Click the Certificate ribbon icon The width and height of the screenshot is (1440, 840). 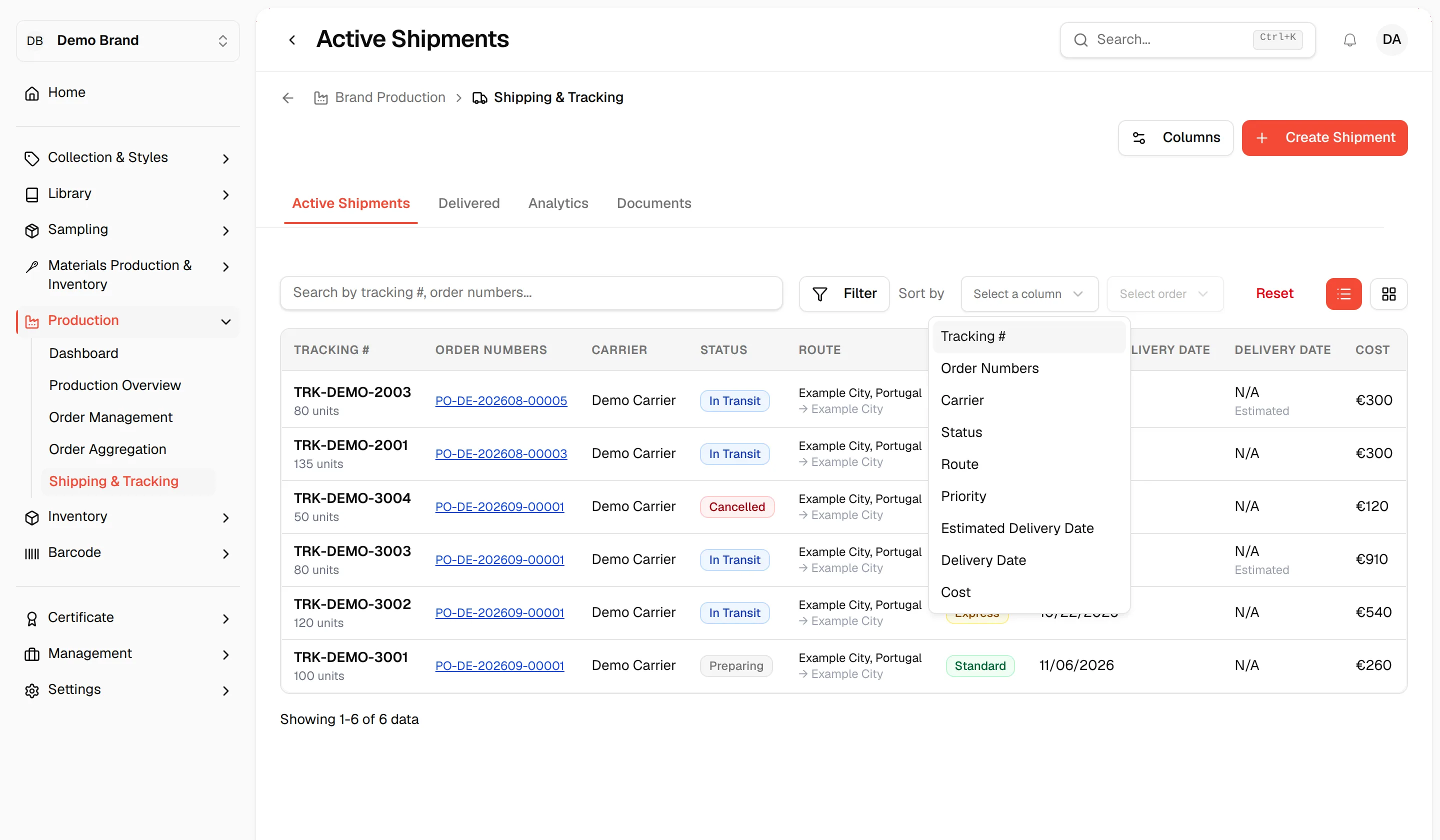click(x=32, y=618)
